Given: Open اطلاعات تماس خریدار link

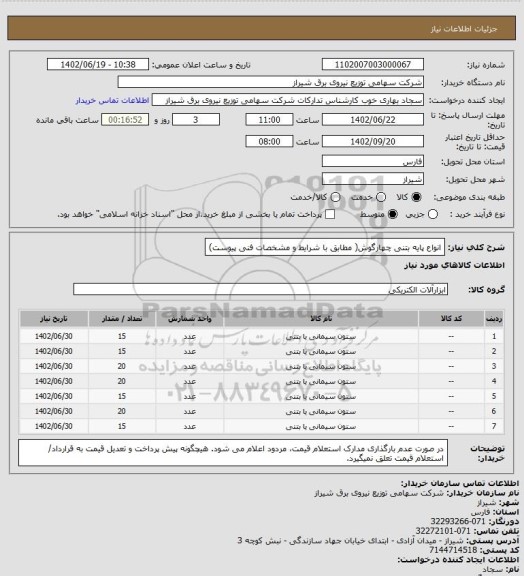Looking at the screenshot, I should click(112, 100).
